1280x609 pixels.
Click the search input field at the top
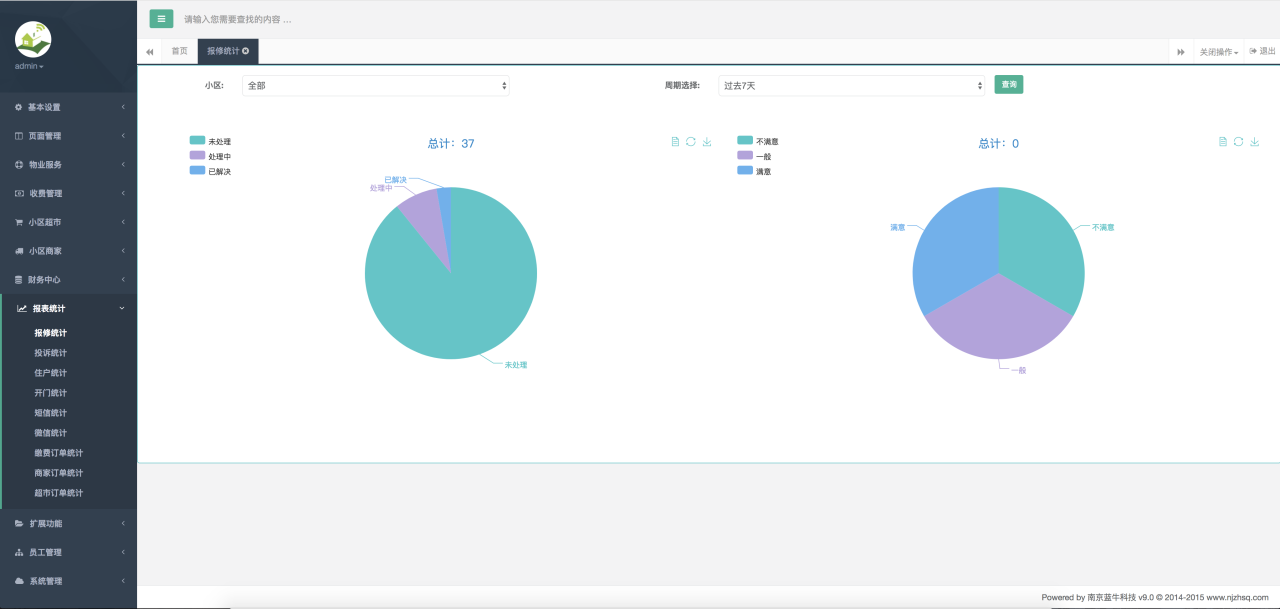400,19
